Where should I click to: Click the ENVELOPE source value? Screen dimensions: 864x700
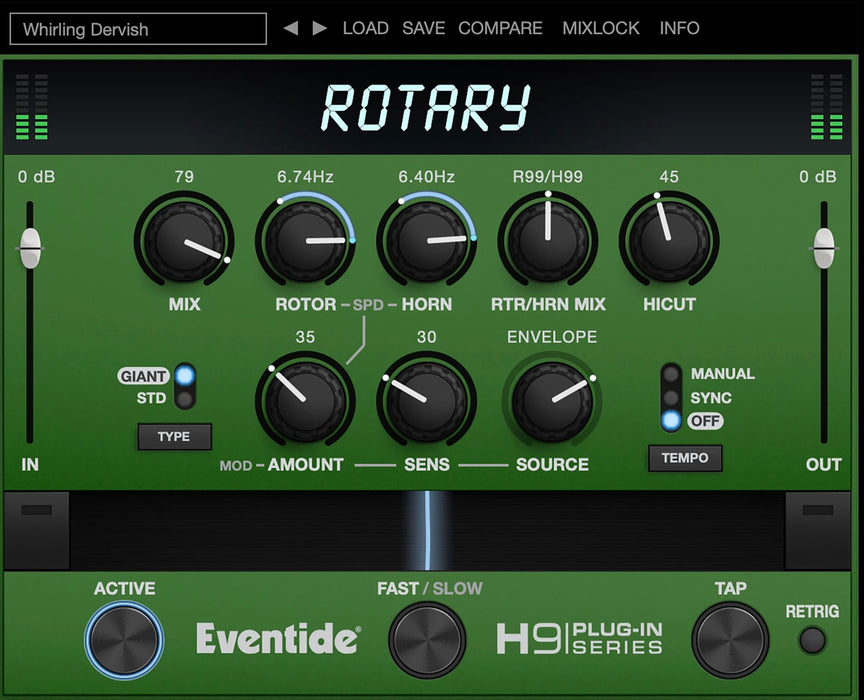pos(552,337)
